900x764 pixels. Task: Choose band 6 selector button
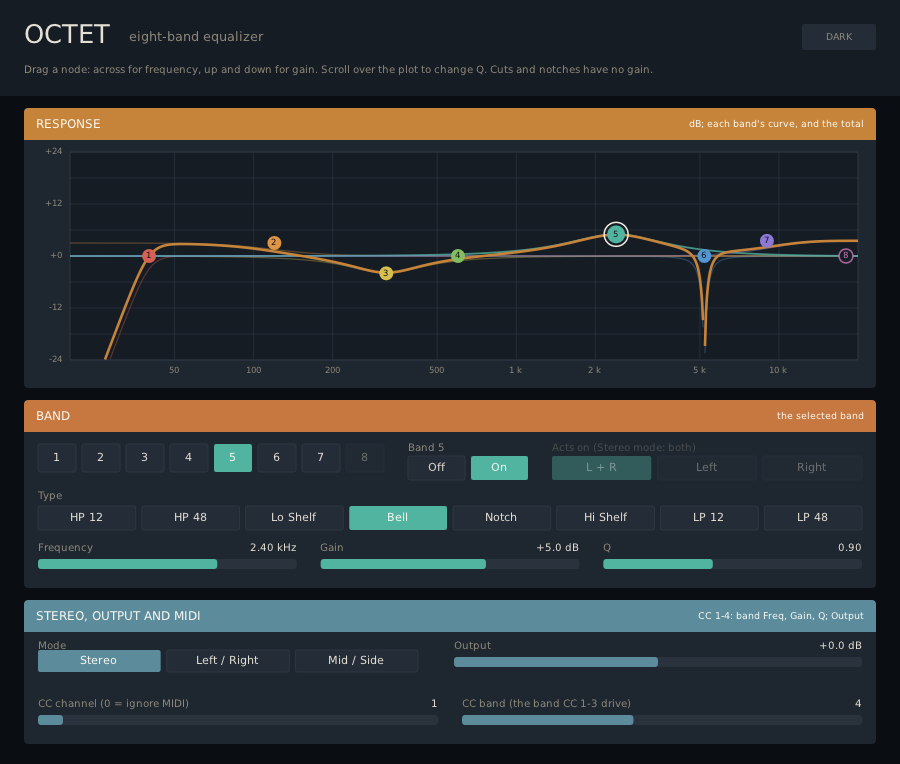point(277,457)
